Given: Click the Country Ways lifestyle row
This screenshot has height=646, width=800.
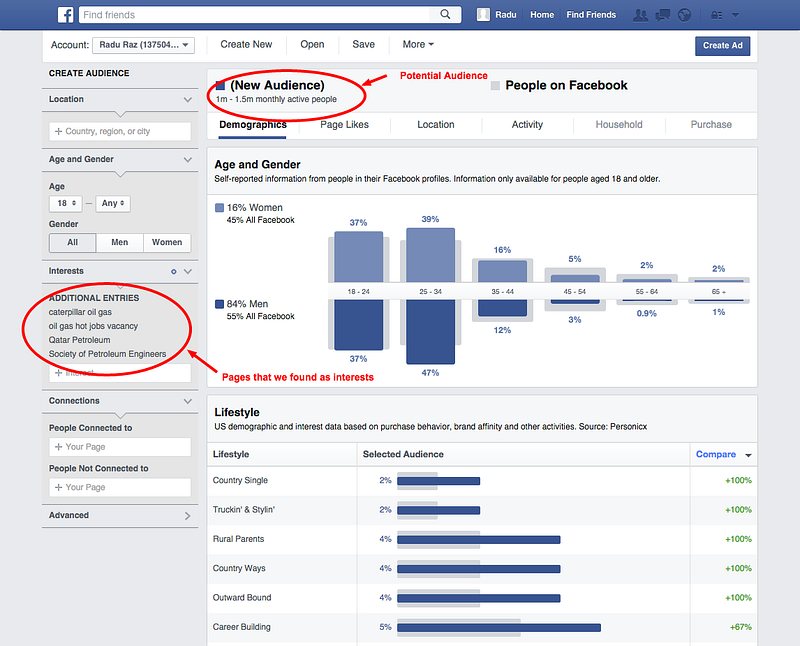Looking at the screenshot, I should coord(482,568).
